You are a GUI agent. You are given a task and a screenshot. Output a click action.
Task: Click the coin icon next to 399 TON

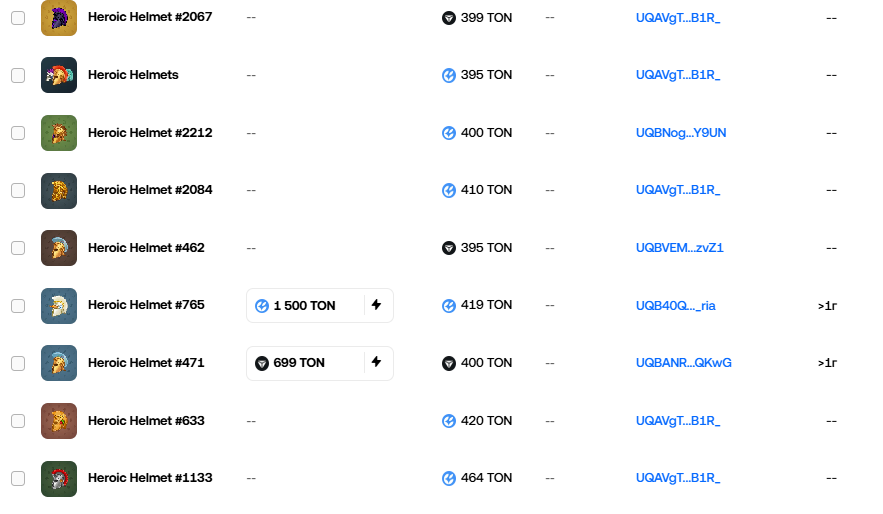[449, 18]
